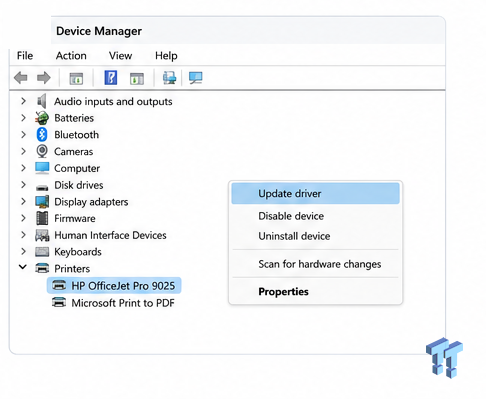Expand the Bluetooth node

coord(23,134)
